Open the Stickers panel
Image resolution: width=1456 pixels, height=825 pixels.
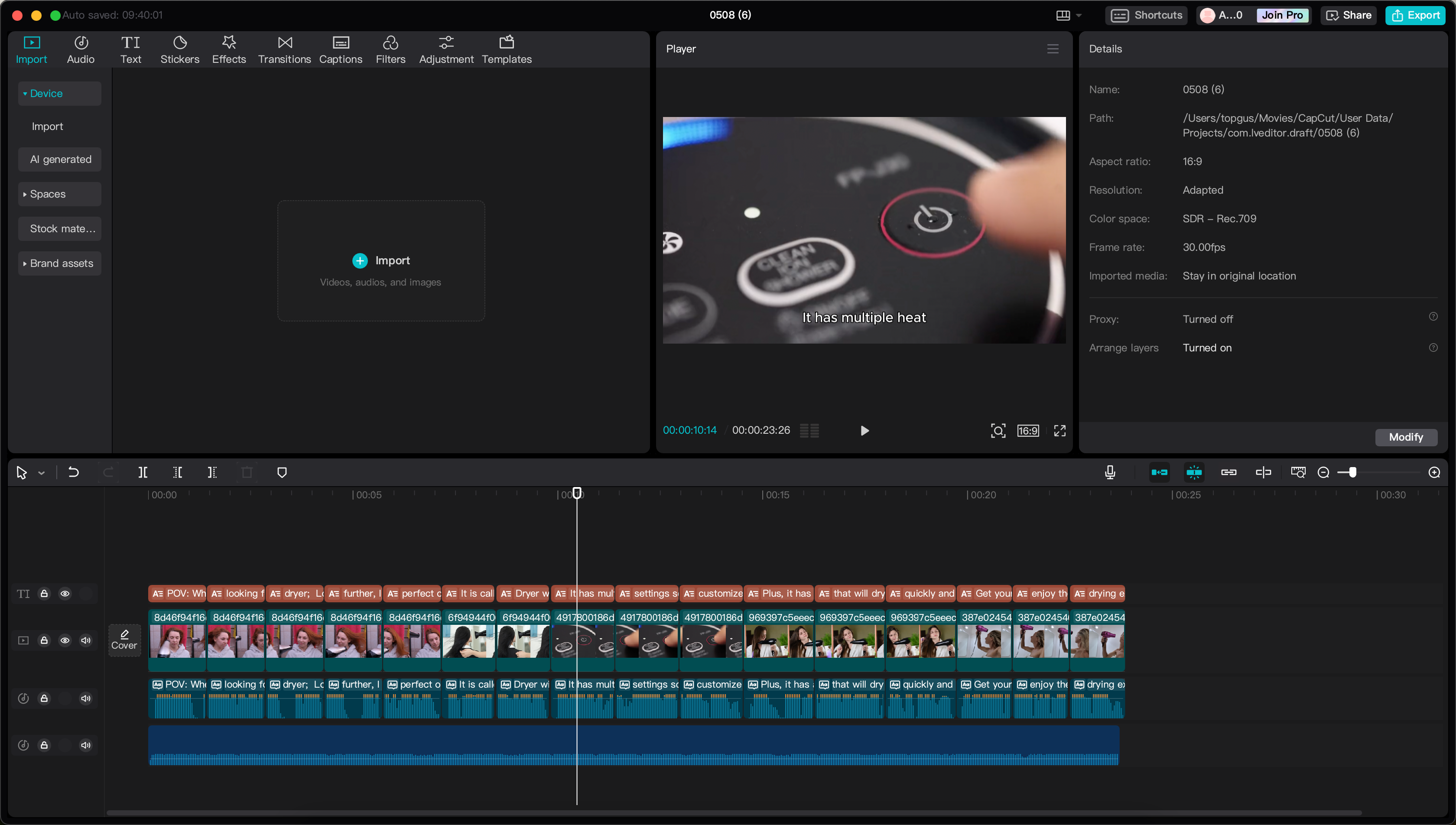179,49
